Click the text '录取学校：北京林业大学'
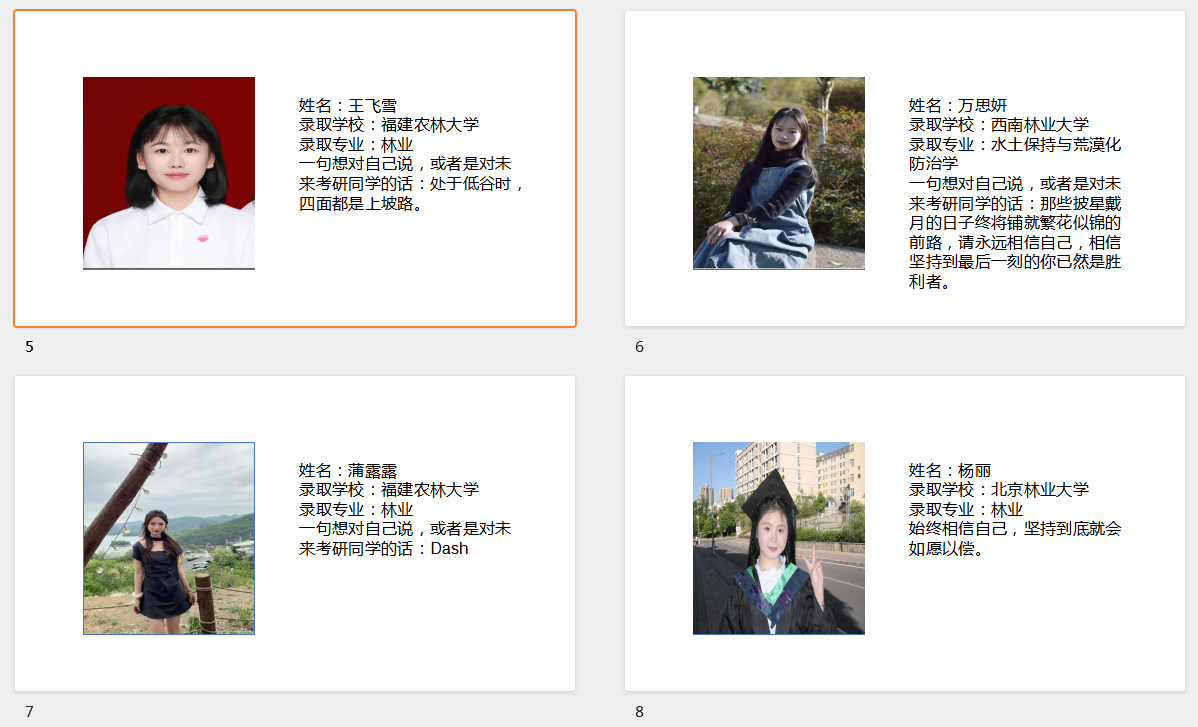 coord(999,490)
